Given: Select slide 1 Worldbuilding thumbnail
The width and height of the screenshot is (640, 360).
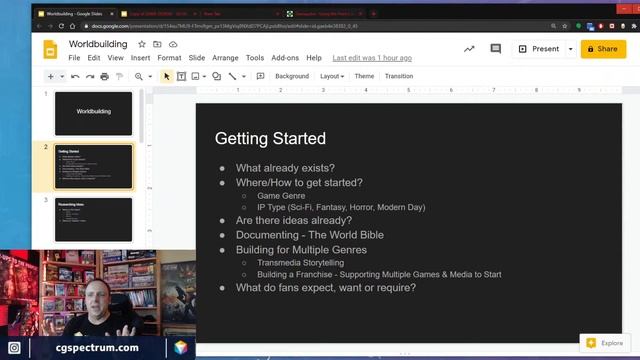Looking at the screenshot, I should pyautogui.click(x=93, y=113).
